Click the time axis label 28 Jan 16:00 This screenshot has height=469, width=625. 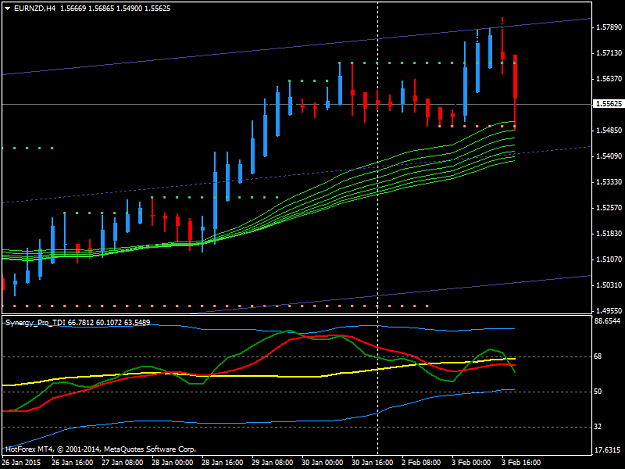pos(222,463)
